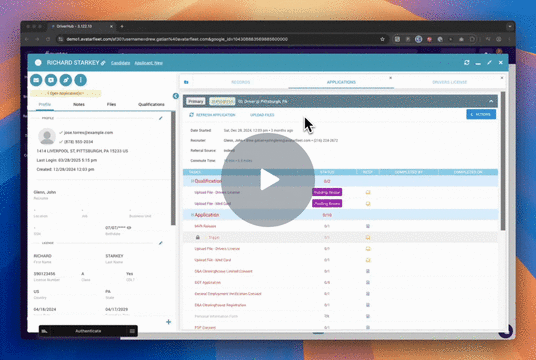Toggle birthdate visibility eye icon
Viewport: 536px width, 360px height.
(x=129, y=228)
